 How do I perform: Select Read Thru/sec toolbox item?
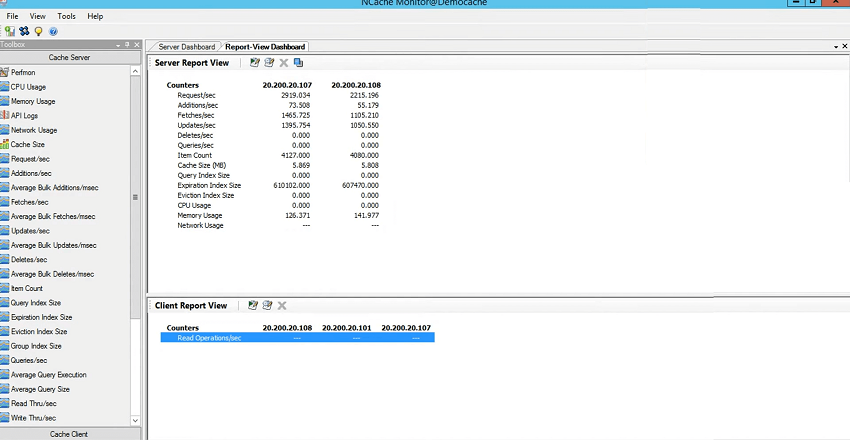tap(34, 404)
